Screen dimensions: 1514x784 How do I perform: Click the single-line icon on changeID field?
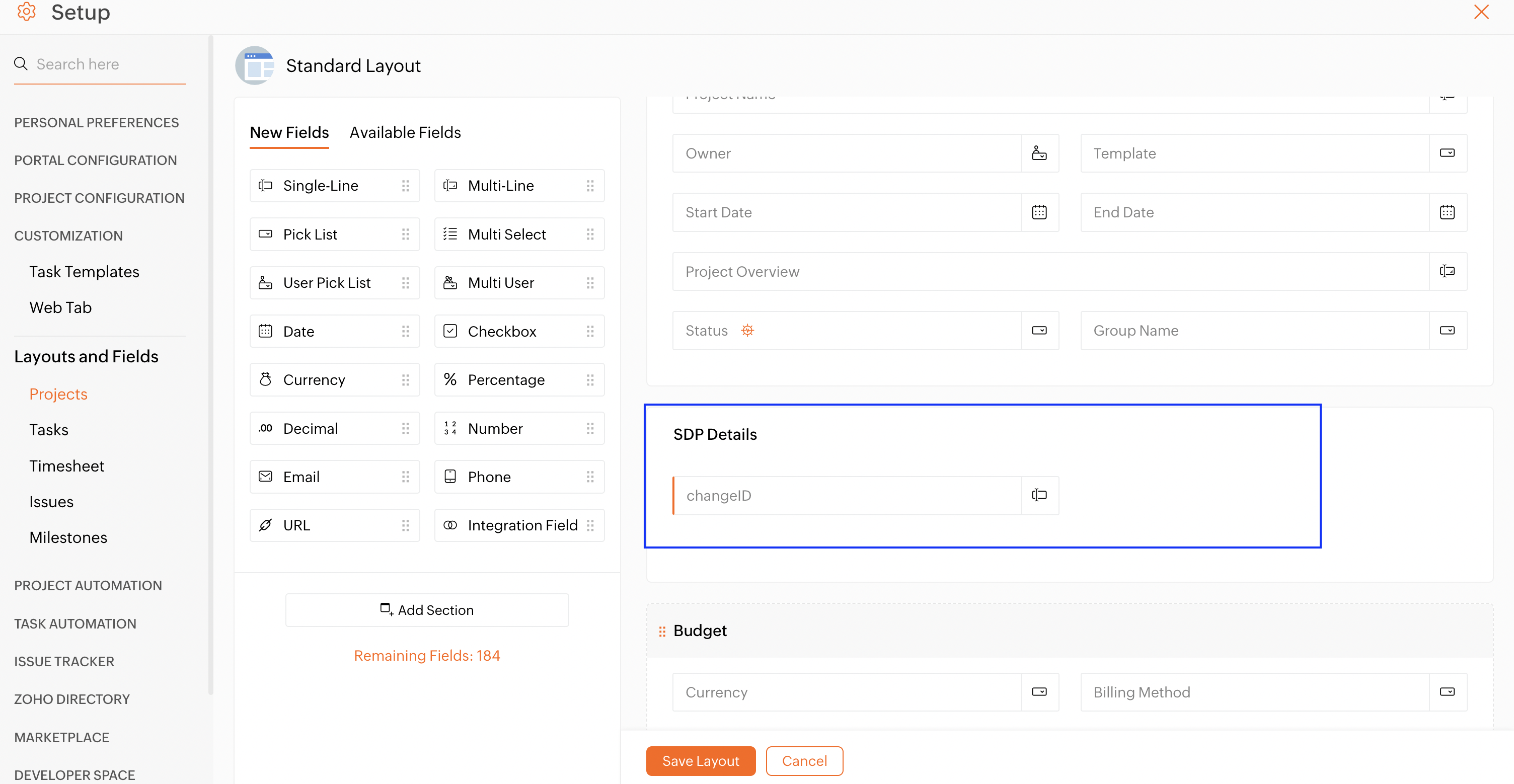(1039, 495)
